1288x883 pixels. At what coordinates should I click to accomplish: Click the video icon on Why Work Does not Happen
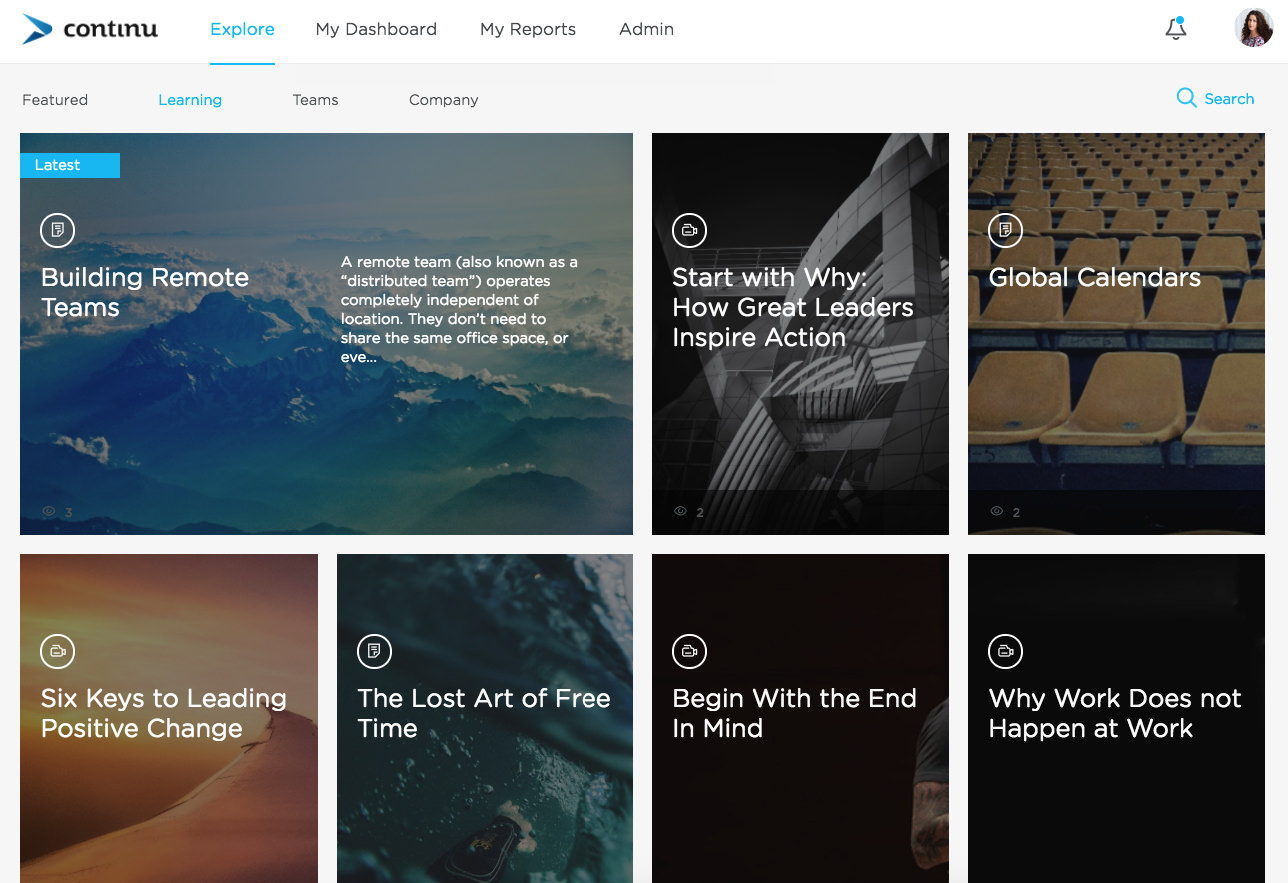point(1005,651)
